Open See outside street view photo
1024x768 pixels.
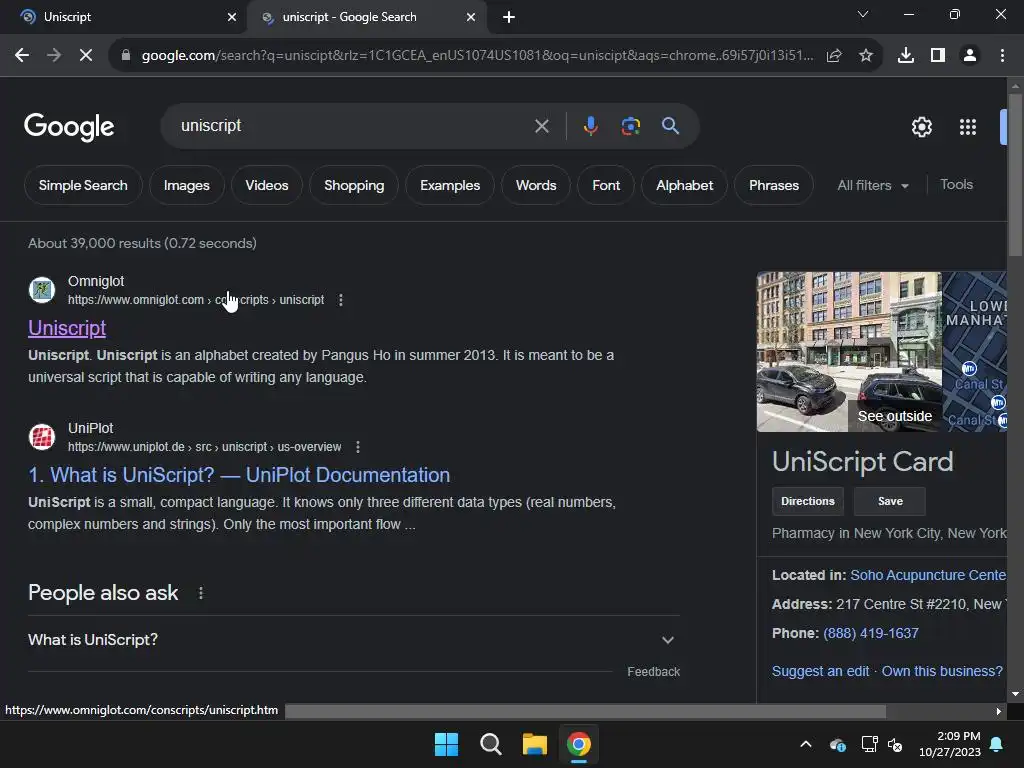coord(849,352)
